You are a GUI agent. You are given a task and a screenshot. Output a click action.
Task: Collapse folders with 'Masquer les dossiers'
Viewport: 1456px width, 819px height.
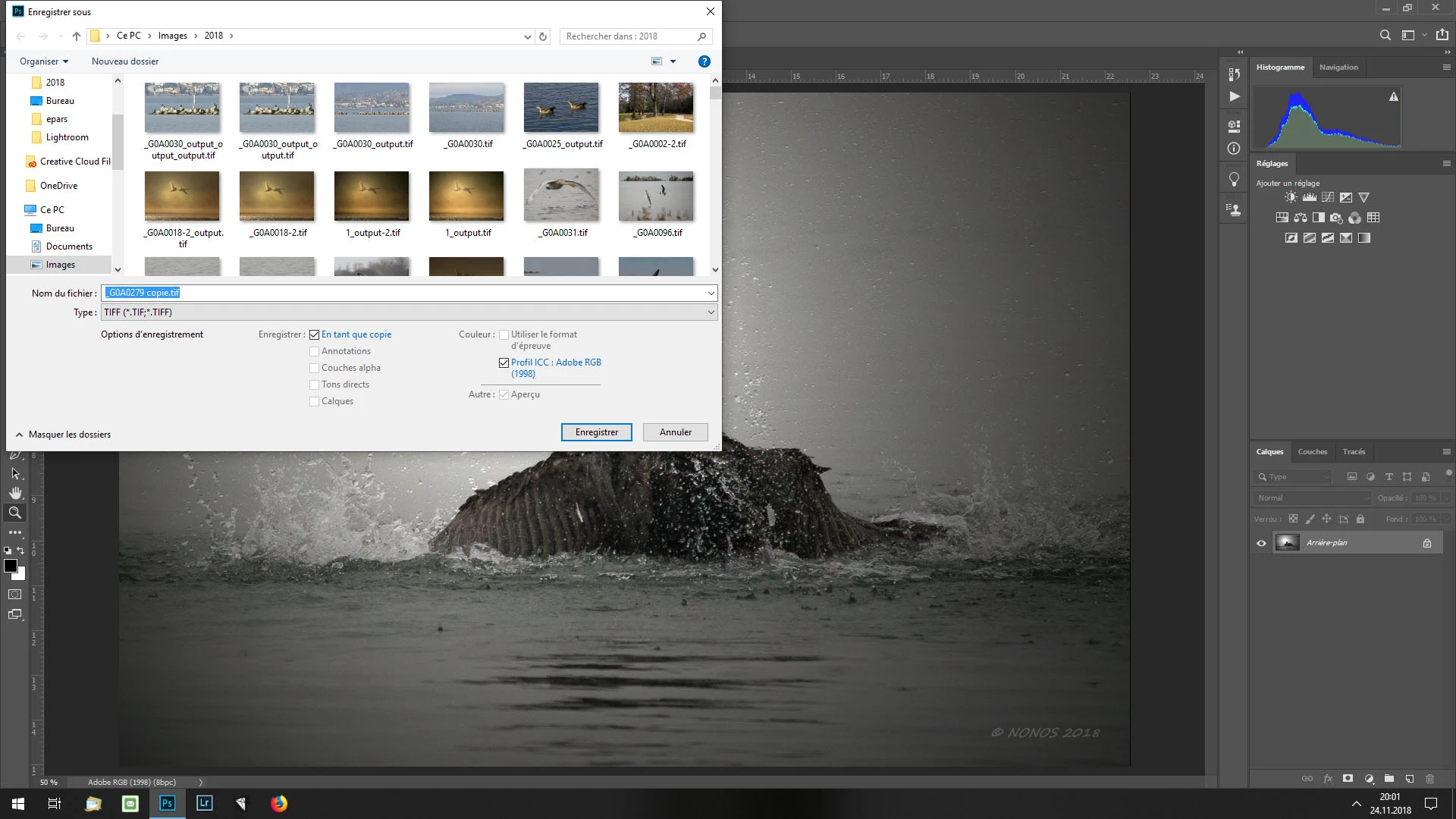pyautogui.click(x=63, y=435)
